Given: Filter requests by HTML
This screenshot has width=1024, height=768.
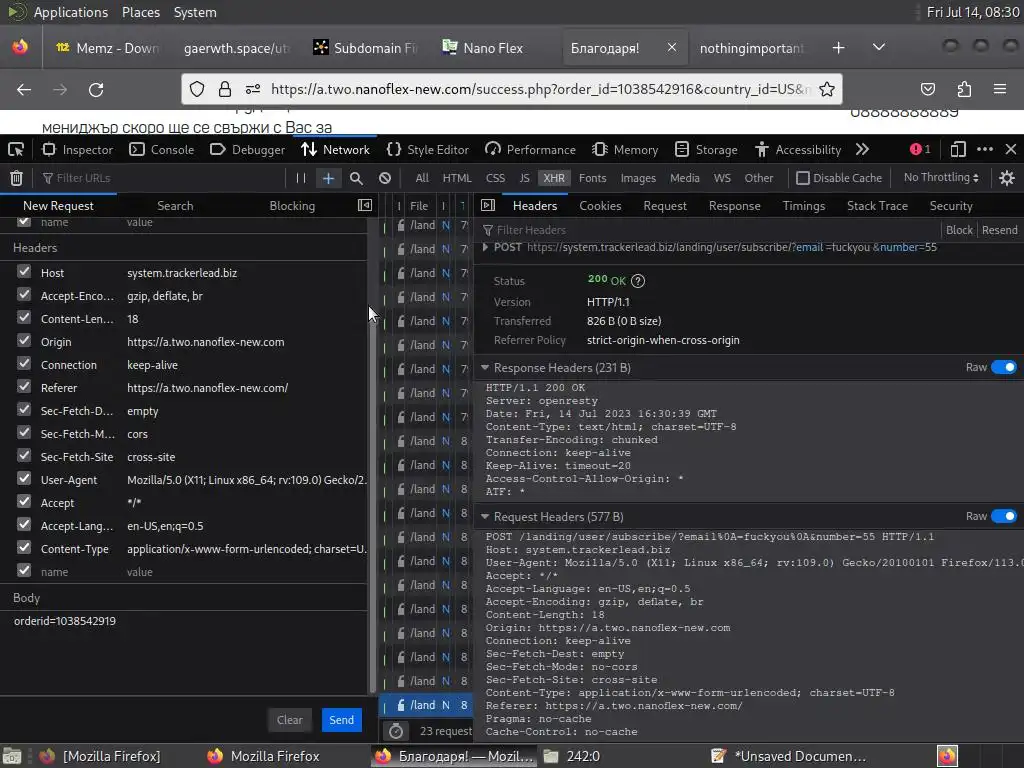Looking at the screenshot, I should [x=456, y=178].
